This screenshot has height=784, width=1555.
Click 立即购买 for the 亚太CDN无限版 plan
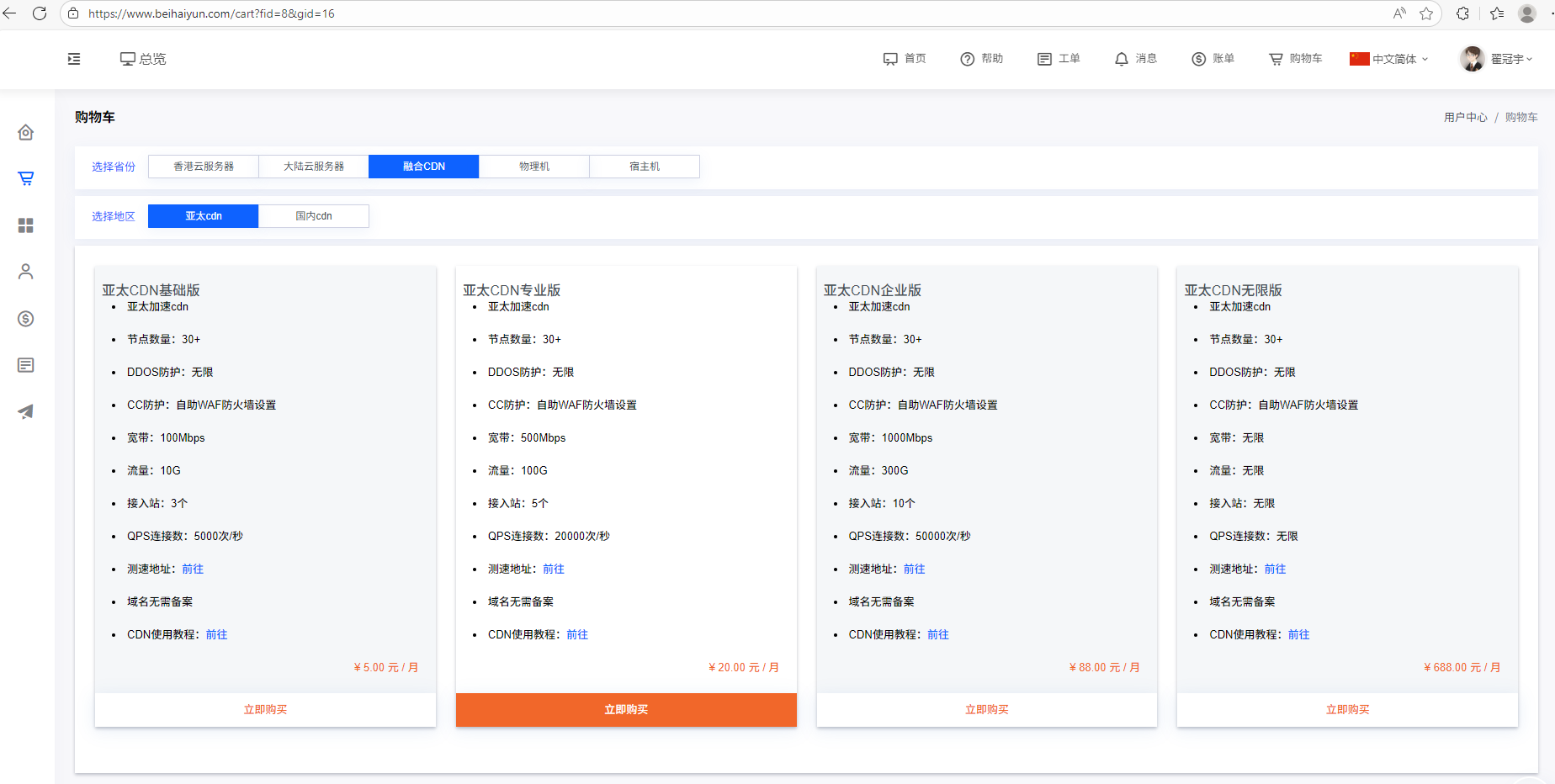click(1347, 710)
